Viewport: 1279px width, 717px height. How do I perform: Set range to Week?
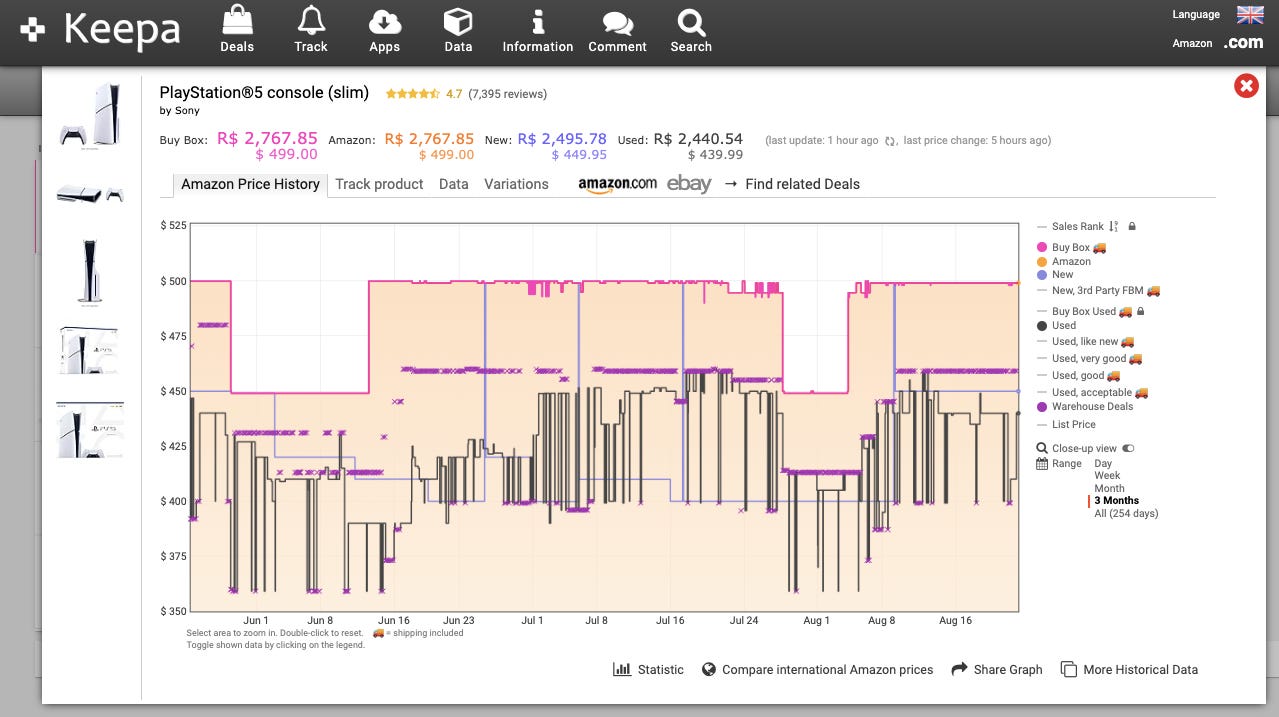point(1107,476)
